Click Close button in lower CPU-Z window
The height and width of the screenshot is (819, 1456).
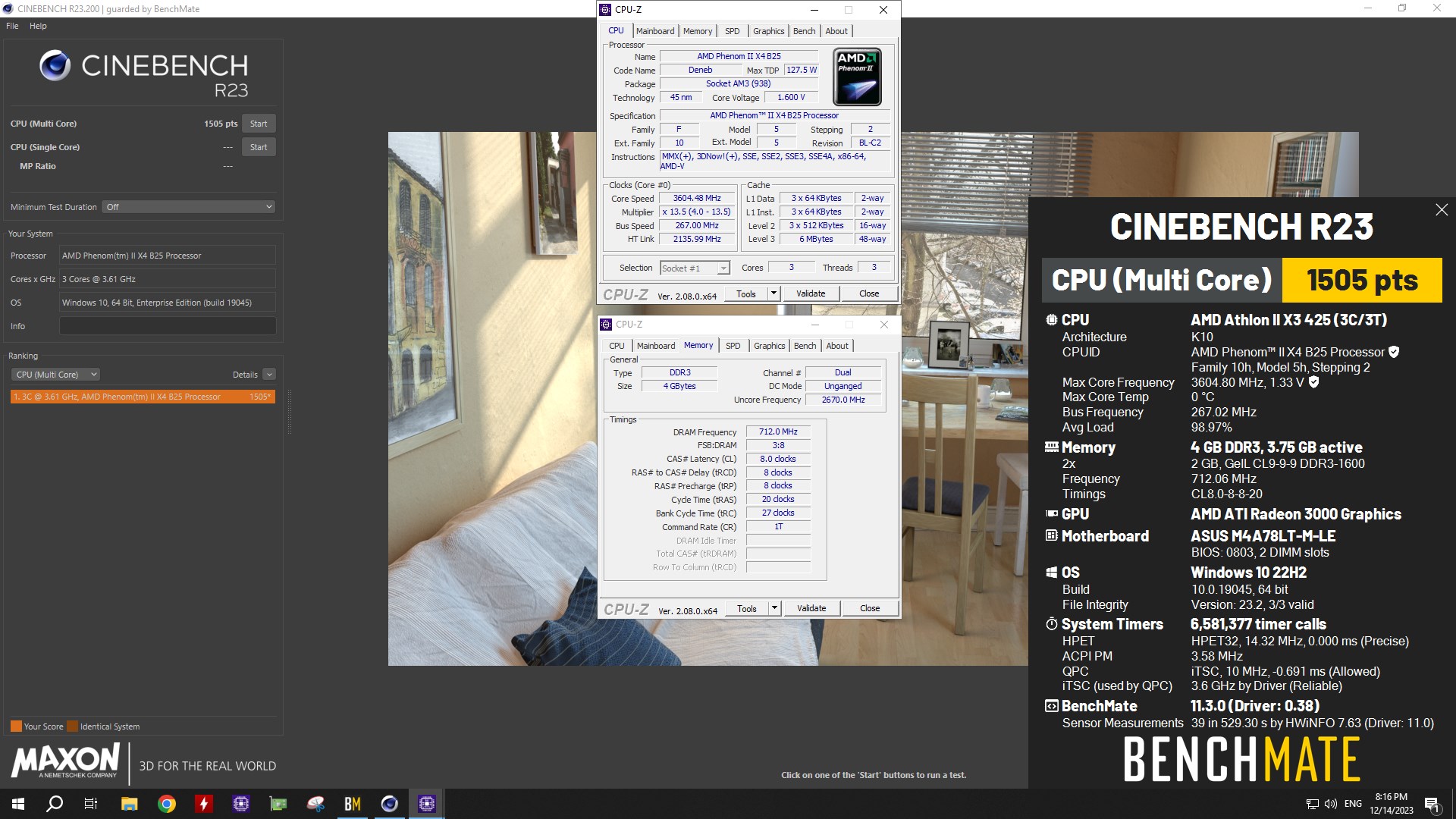click(870, 608)
